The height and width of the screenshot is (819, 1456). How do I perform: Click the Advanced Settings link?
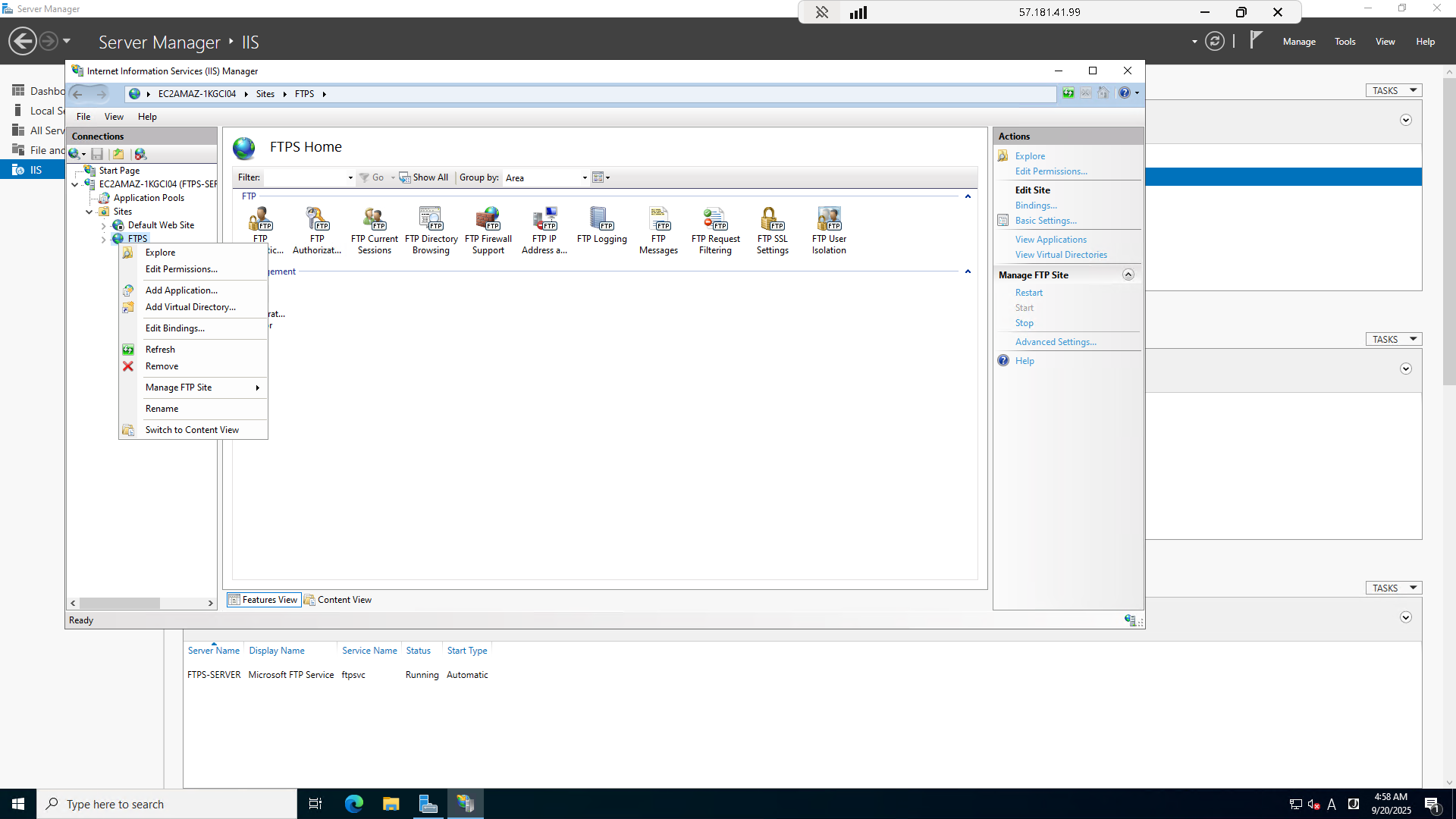pyautogui.click(x=1055, y=342)
